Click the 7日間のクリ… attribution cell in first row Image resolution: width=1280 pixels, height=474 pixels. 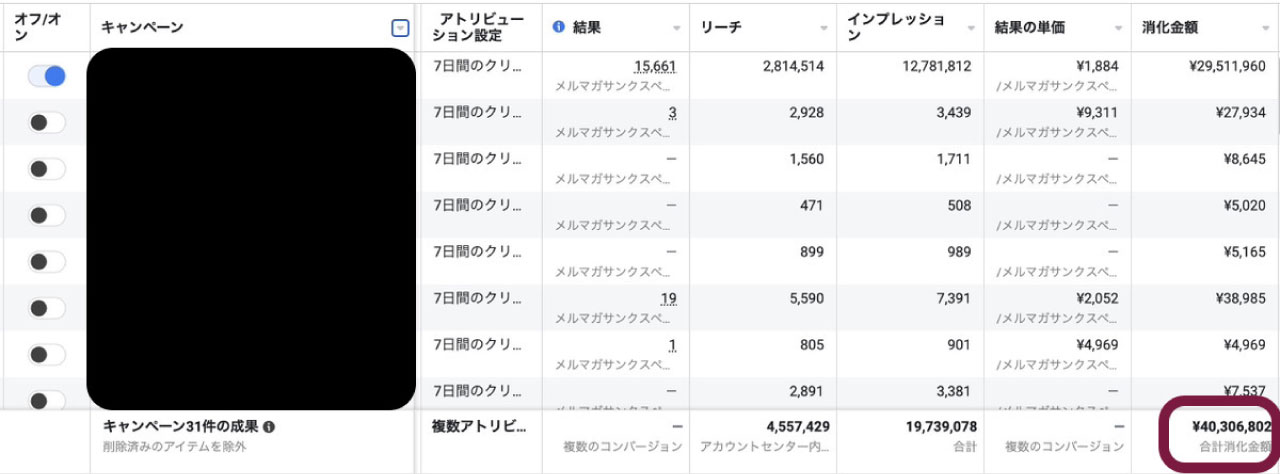coord(477,67)
